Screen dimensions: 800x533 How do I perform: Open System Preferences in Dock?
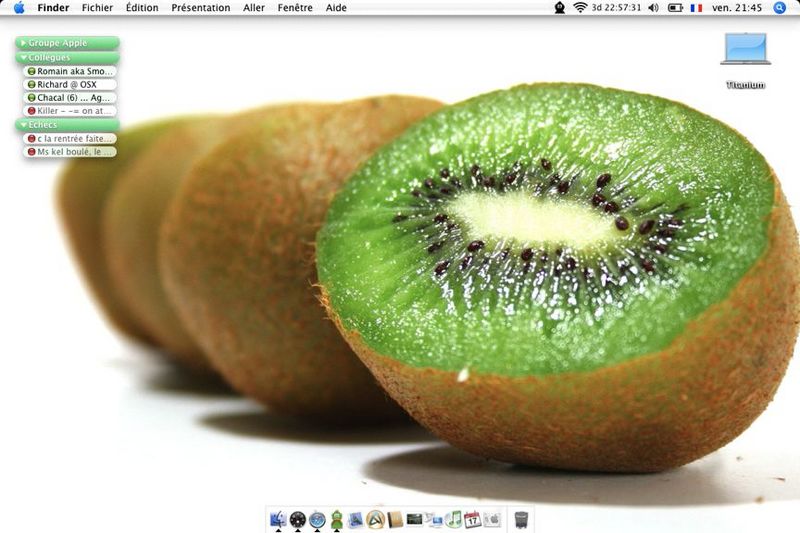(492, 520)
